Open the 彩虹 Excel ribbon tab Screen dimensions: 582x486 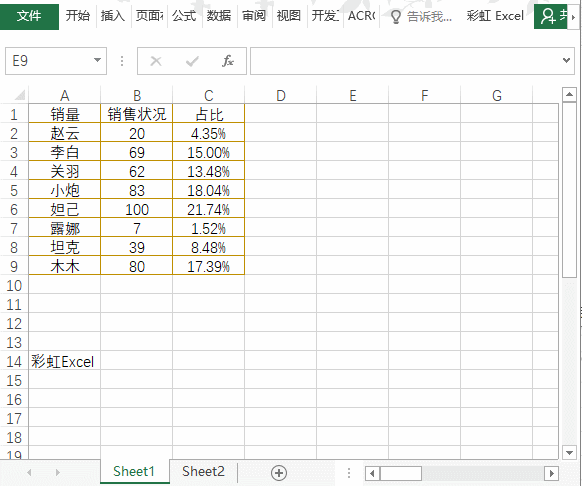[x=495, y=16]
